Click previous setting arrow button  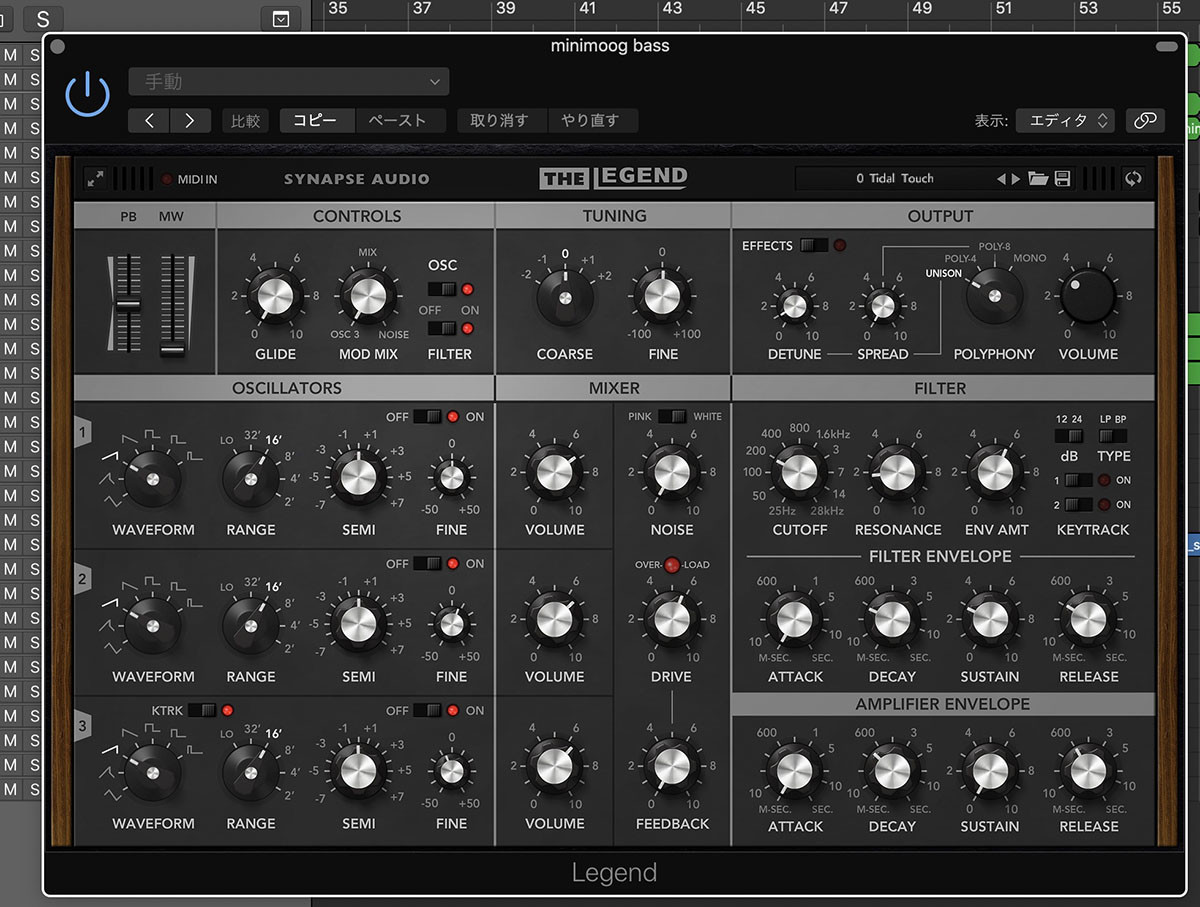[149, 120]
